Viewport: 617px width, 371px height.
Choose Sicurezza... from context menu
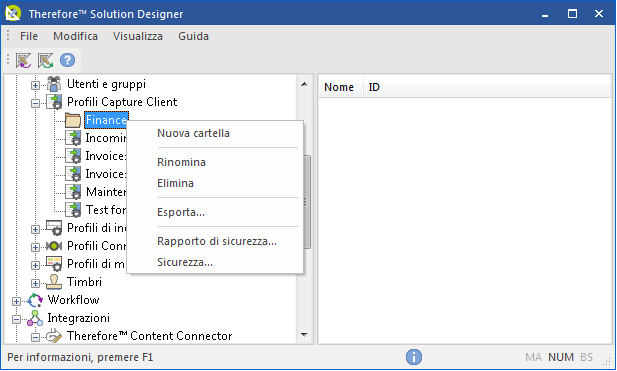coord(215,262)
